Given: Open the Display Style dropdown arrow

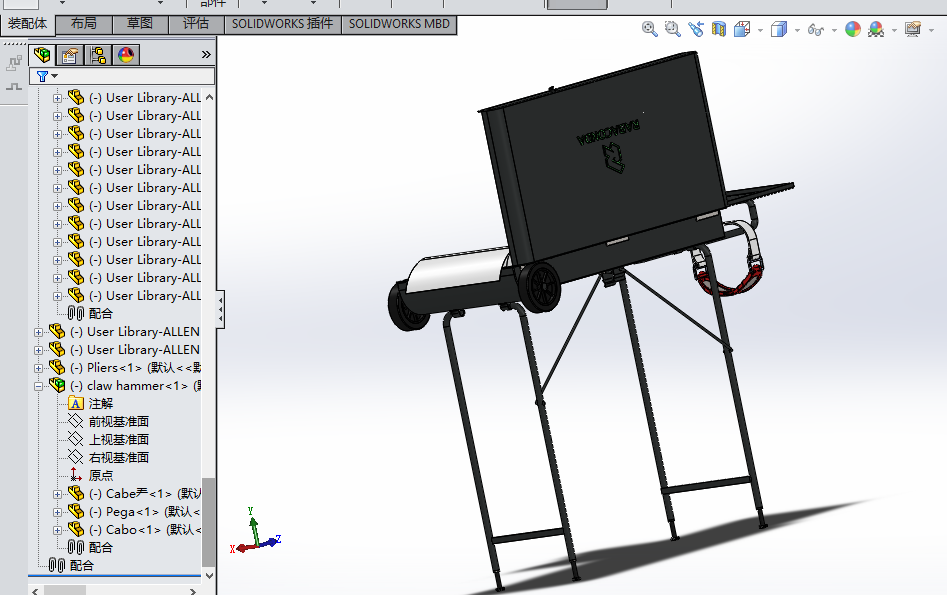Looking at the screenshot, I should tap(797, 30).
